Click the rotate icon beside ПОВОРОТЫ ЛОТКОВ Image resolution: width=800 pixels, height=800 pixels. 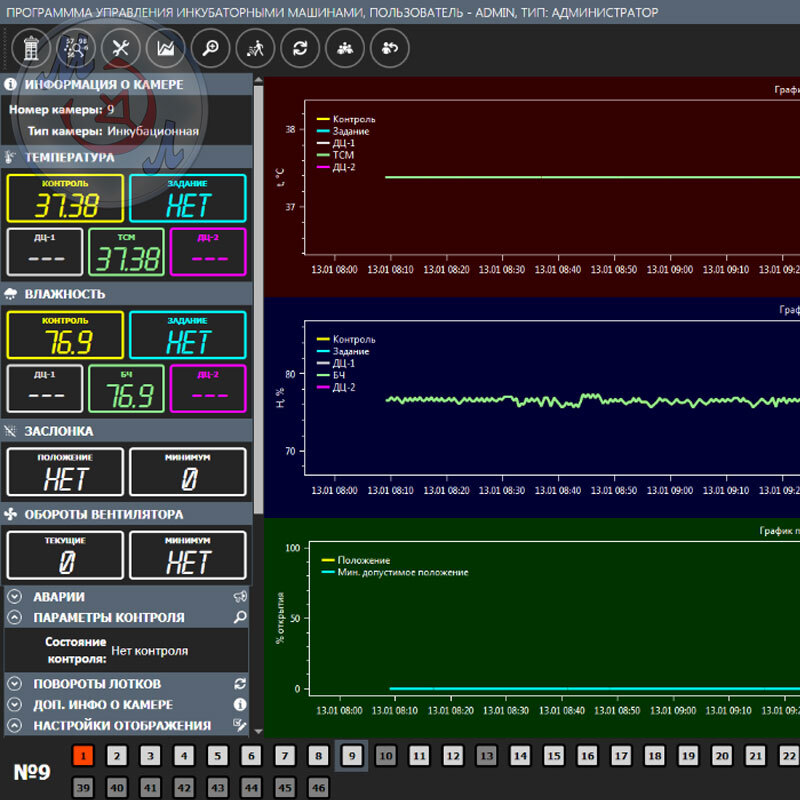tap(240, 683)
